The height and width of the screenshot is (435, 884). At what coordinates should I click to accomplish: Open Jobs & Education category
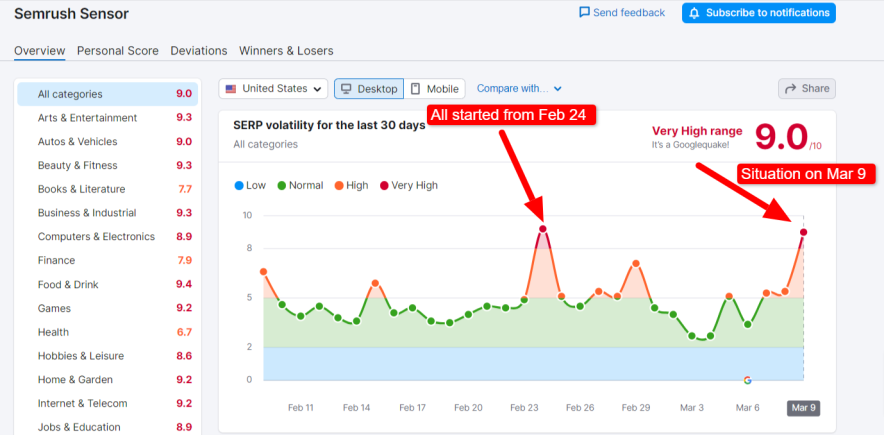108,427
